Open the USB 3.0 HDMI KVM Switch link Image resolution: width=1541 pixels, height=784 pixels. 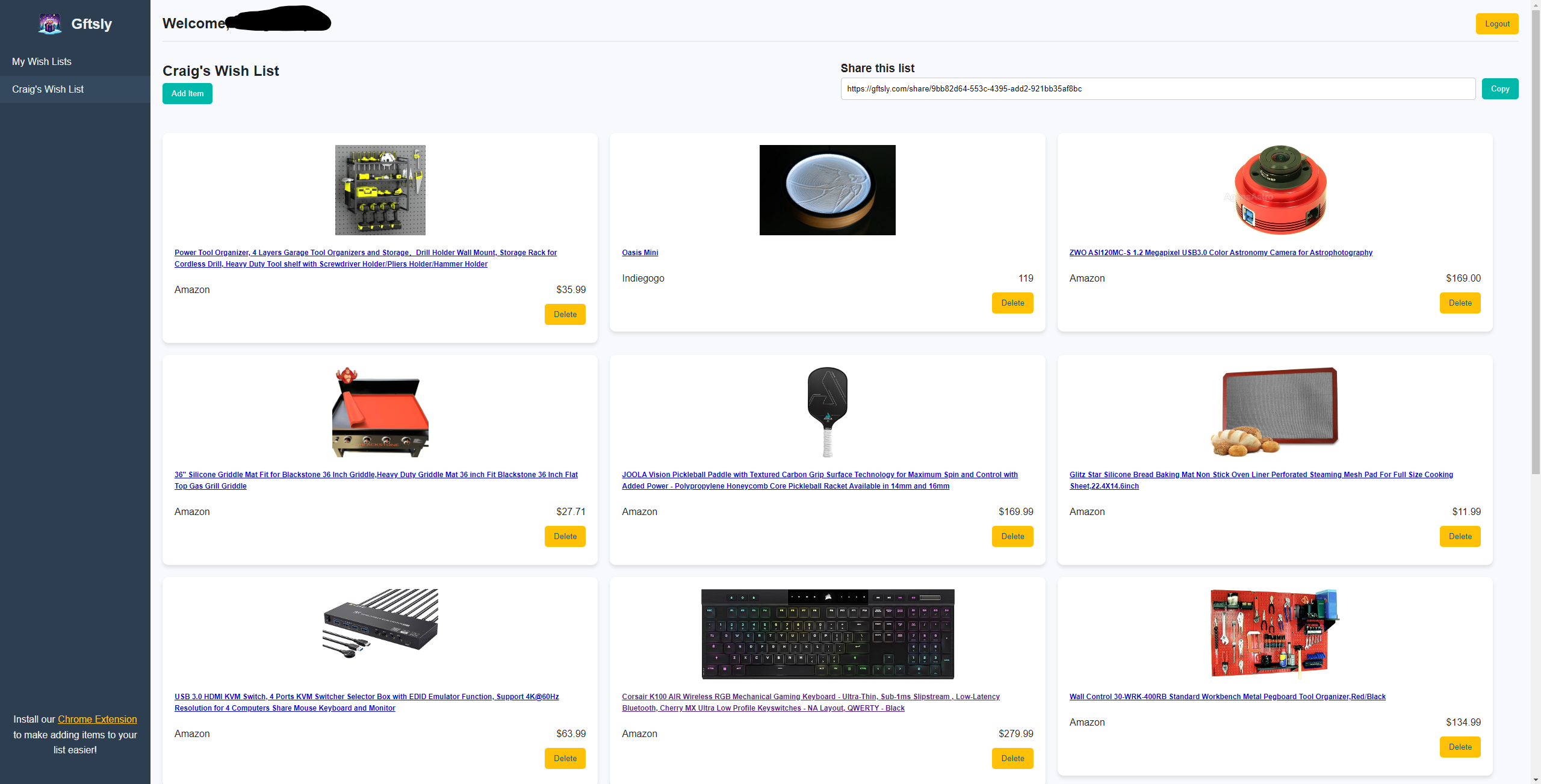click(x=367, y=702)
